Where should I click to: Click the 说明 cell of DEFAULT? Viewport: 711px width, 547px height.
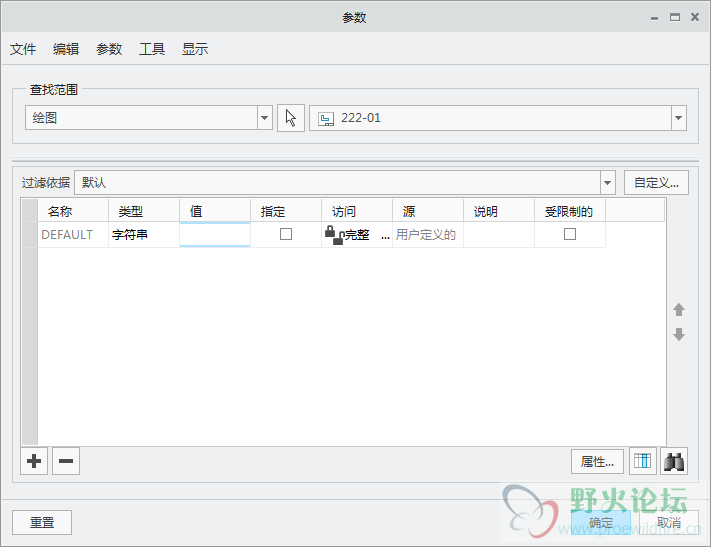pyautogui.click(x=499, y=234)
